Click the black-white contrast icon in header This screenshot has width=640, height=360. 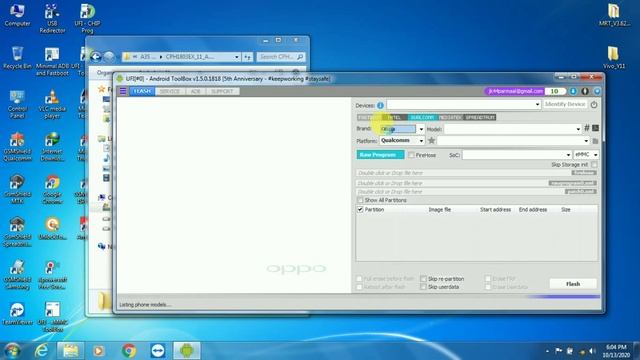(x=585, y=91)
